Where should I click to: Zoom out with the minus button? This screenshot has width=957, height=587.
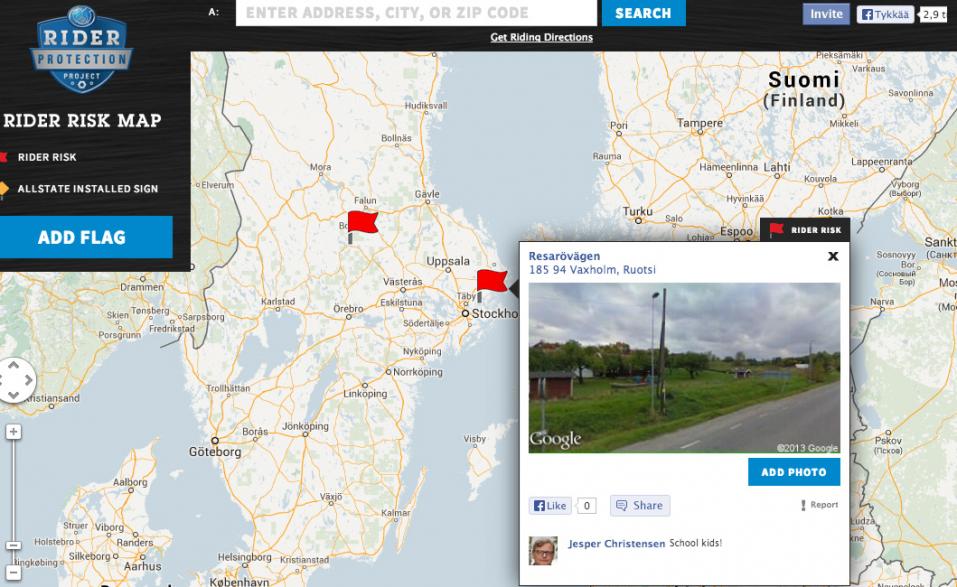click(x=13, y=546)
